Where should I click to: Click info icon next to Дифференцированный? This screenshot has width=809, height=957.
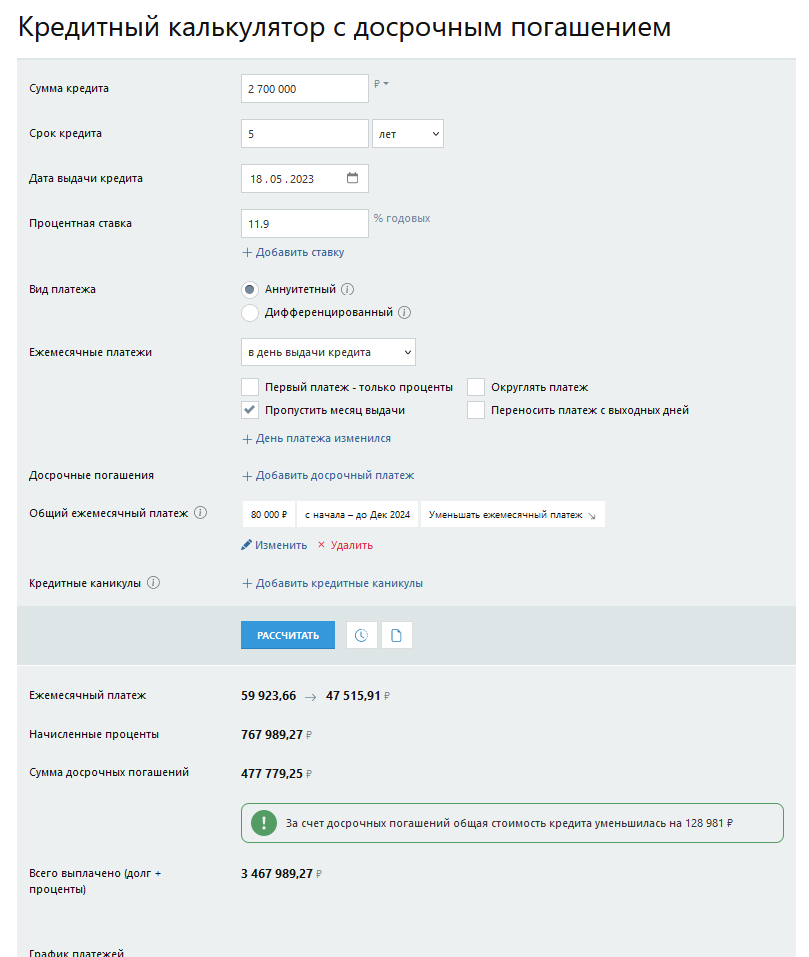pyautogui.click(x=405, y=312)
